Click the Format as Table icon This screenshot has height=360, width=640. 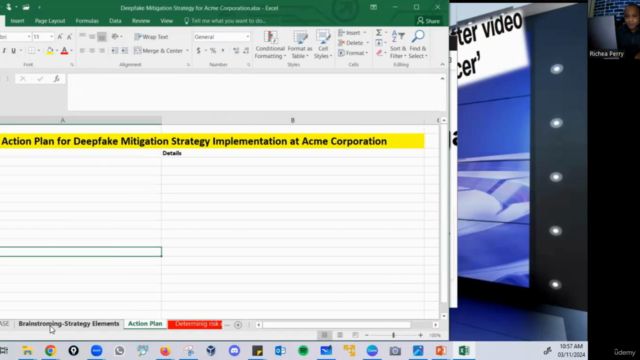tap(300, 44)
